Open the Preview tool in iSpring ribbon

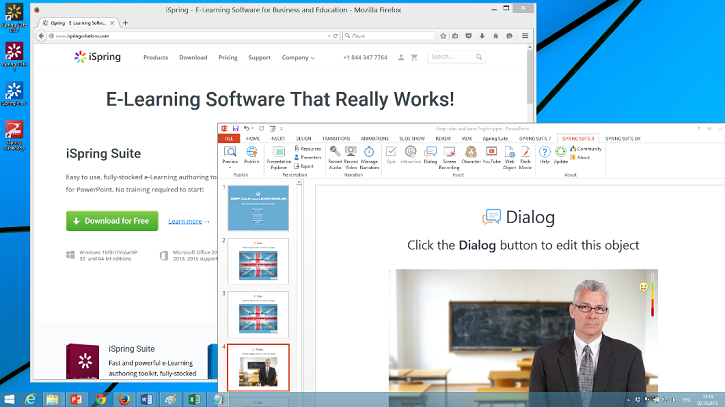pyautogui.click(x=230, y=155)
